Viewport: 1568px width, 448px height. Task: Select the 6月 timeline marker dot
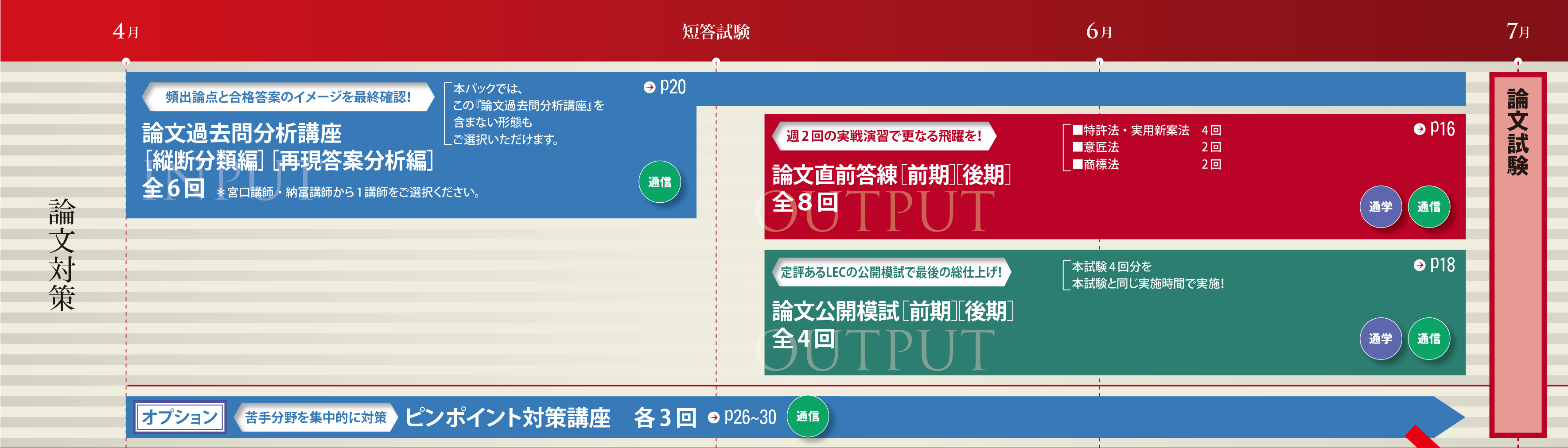pyautogui.click(x=1099, y=62)
